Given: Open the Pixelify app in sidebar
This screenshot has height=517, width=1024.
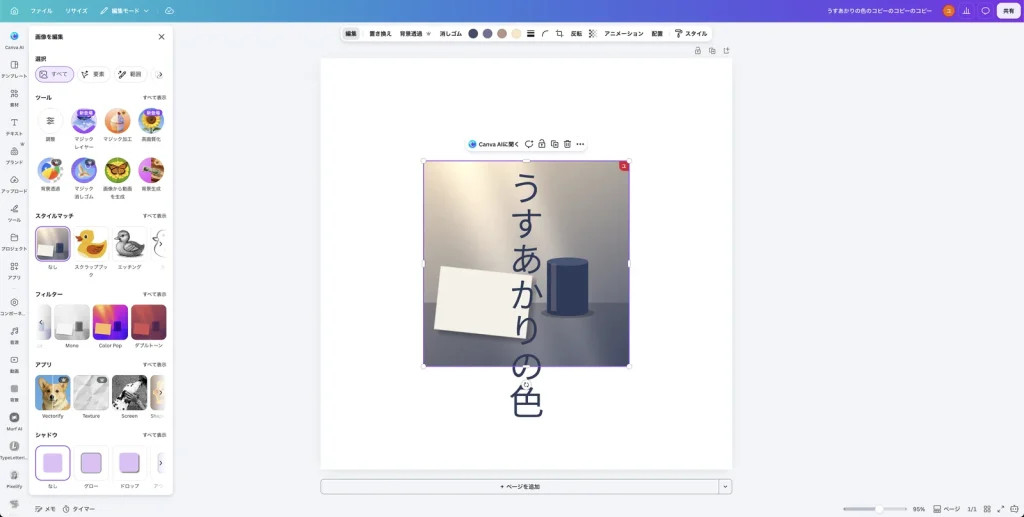Looking at the screenshot, I should 14,478.
